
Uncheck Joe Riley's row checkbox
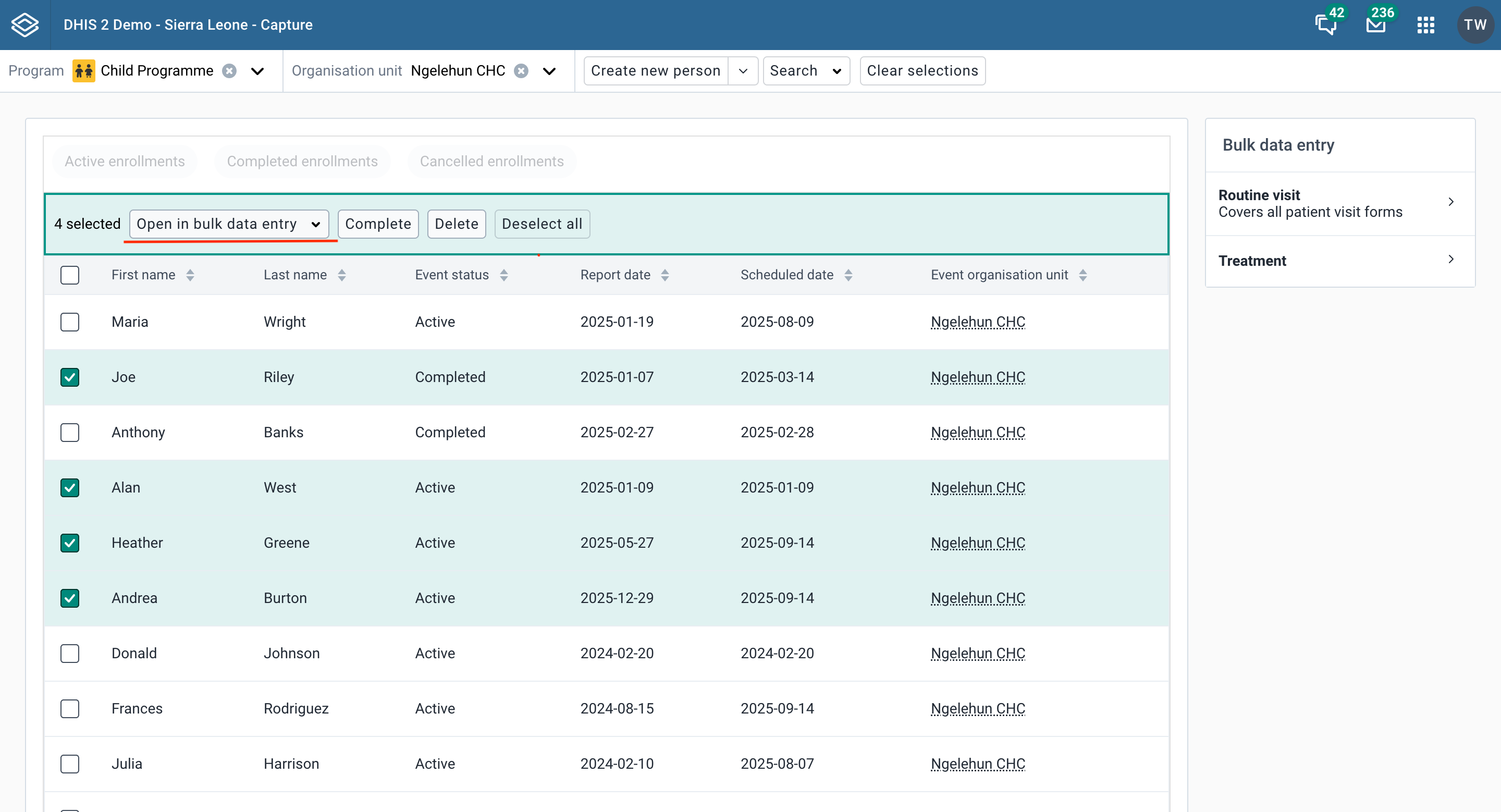69,377
